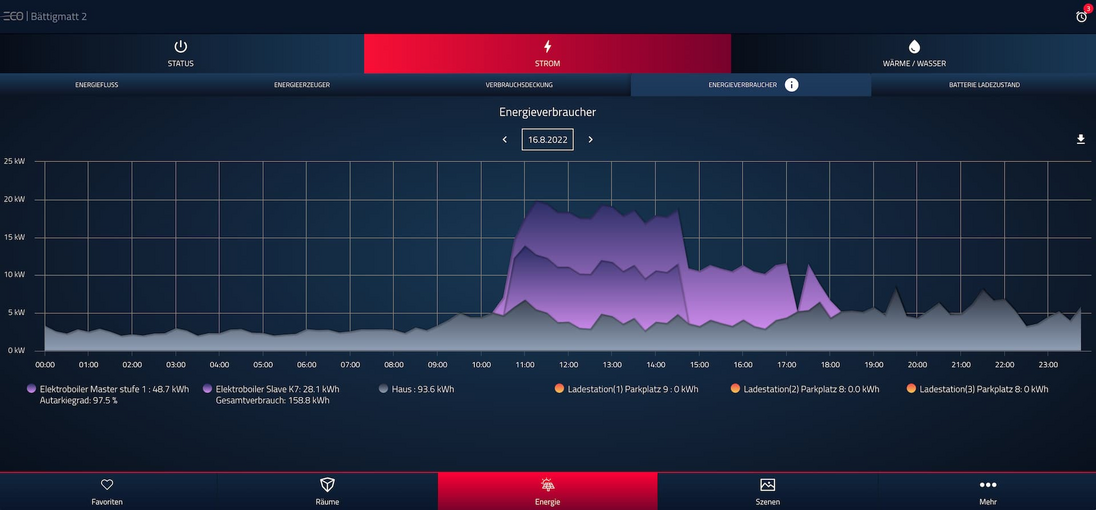The width and height of the screenshot is (1096, 510).
Task: Click the info icon beside Energieverbraucher
Action: tap(791, 85)
